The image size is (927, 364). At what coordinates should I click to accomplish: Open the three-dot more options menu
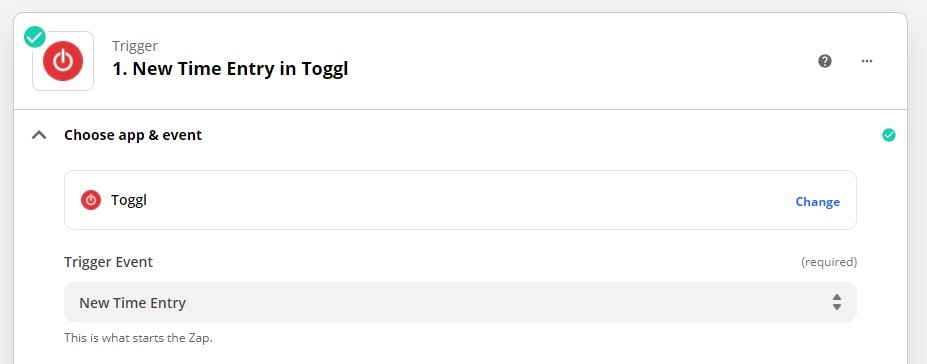(867, 61)
